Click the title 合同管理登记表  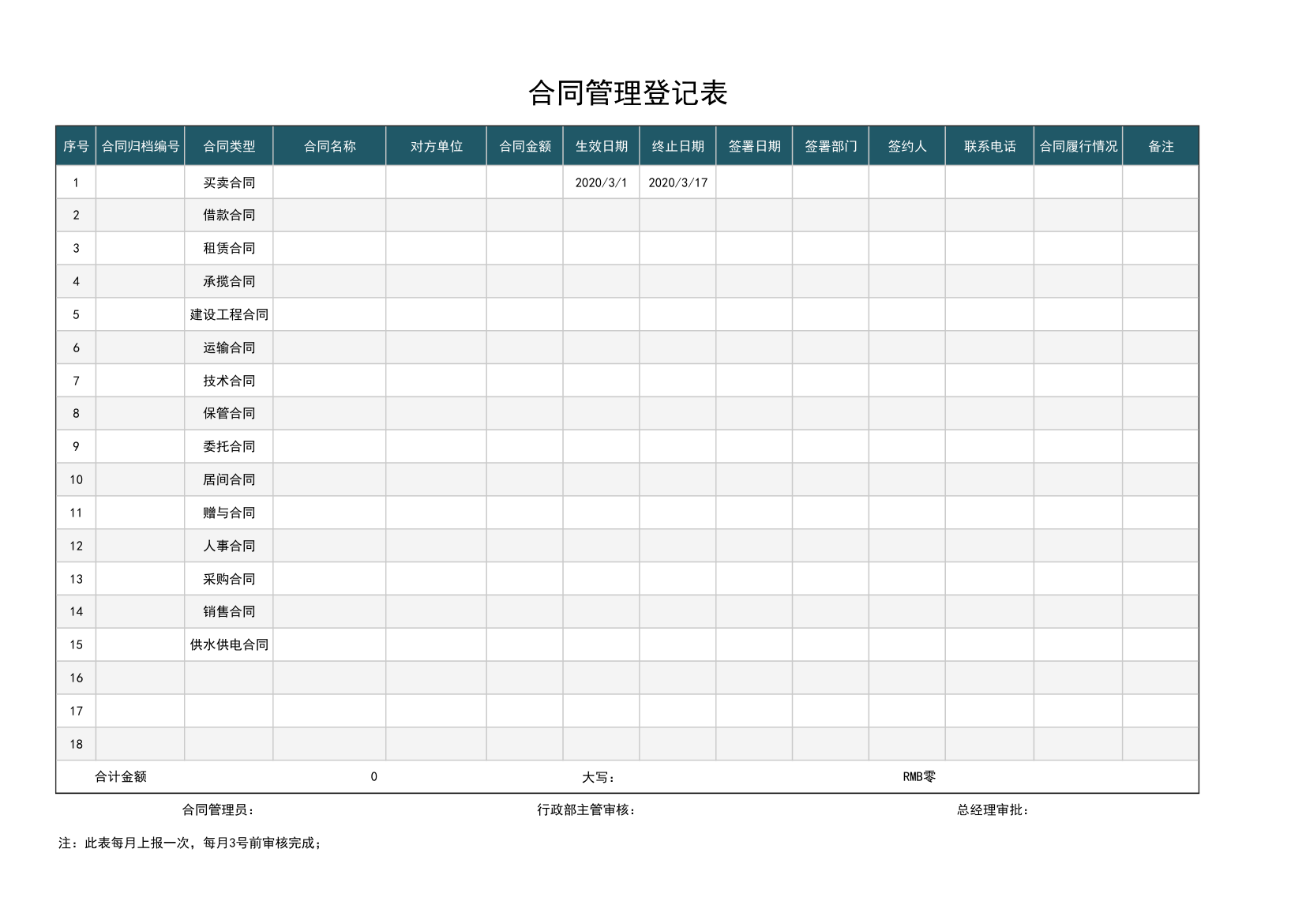[628, 93]
